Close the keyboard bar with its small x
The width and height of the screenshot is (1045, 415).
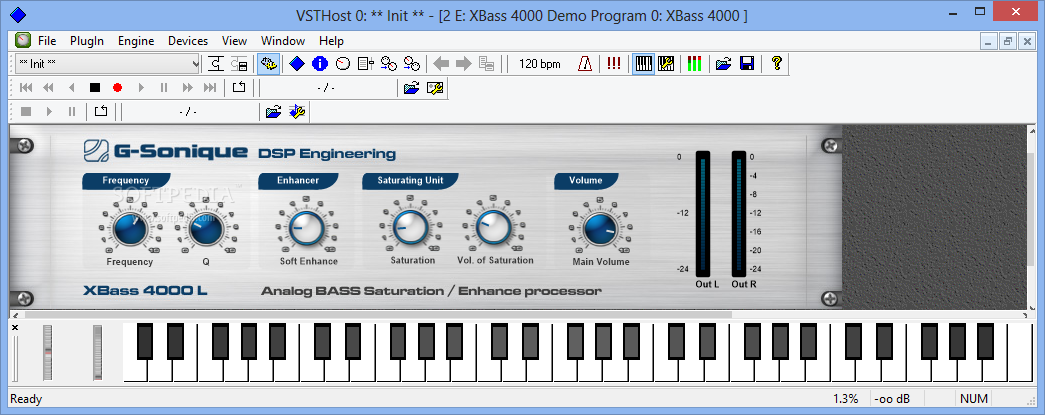[x=15, y=327]
